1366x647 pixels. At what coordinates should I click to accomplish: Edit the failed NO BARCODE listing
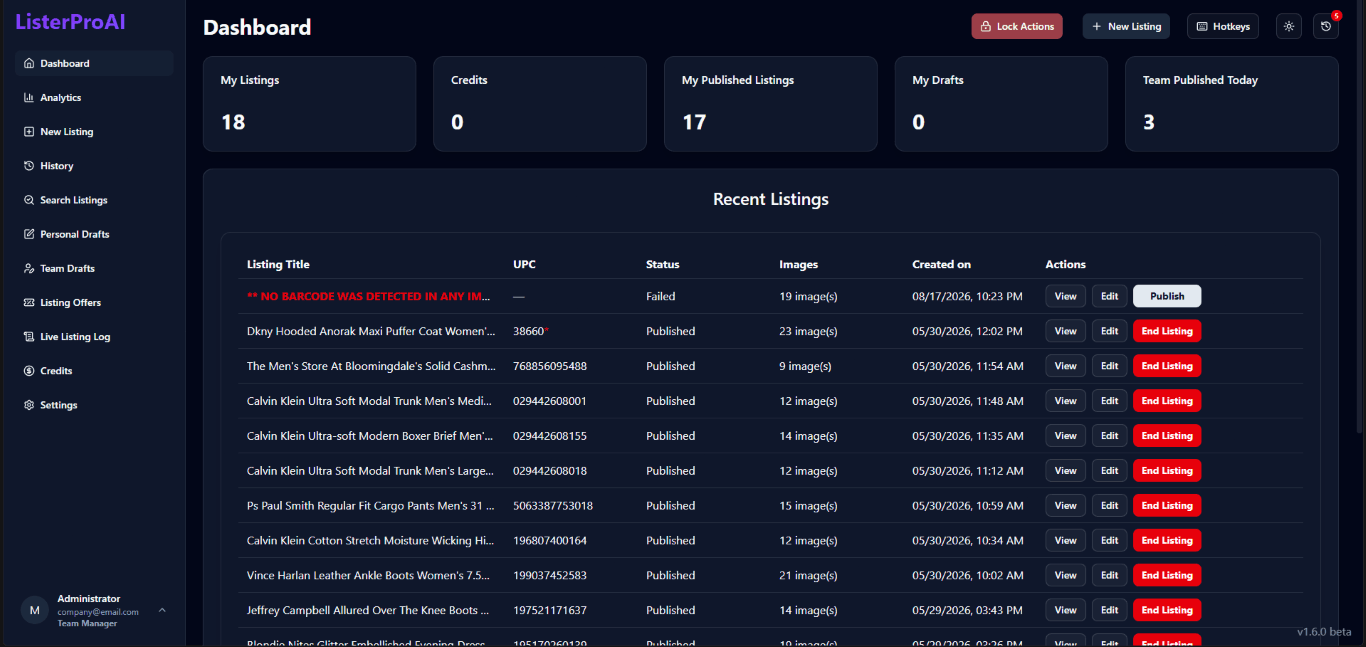point(1109,296)
